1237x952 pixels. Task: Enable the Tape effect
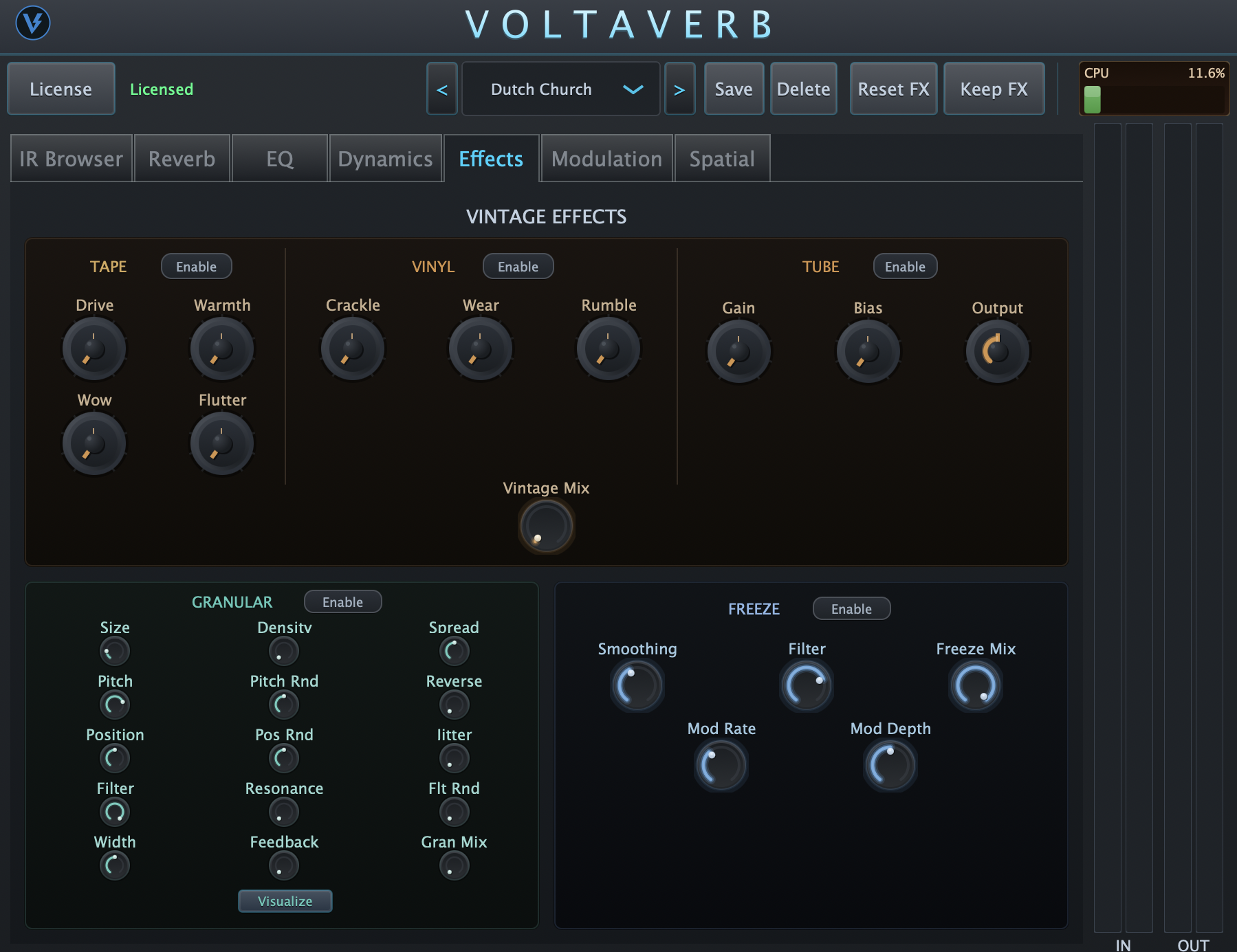[x=197, y=266]
